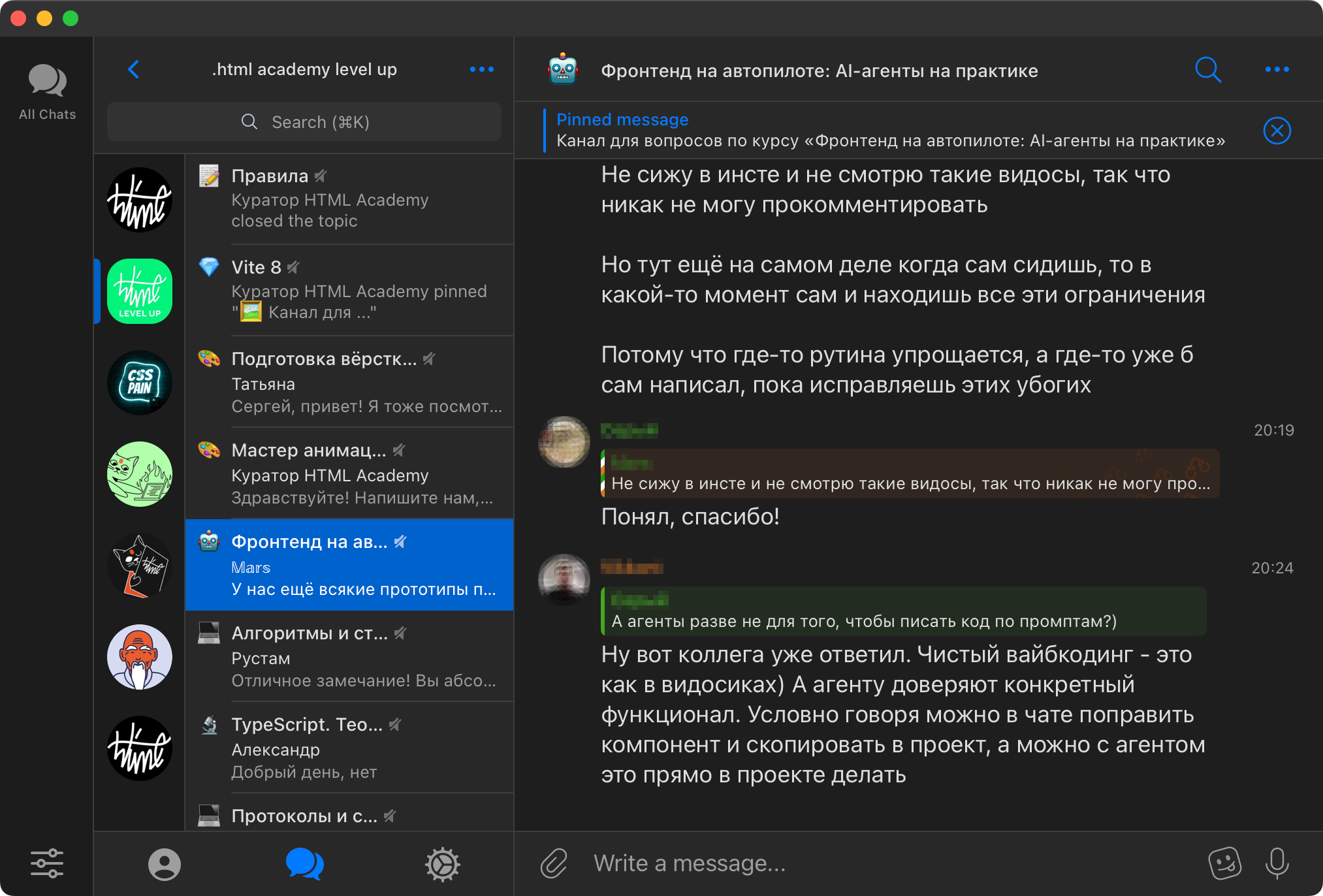This screenshot has width=1323, height=896.
Task: Go back using the blue chevron arrow
Action: [x=134, y=69]
